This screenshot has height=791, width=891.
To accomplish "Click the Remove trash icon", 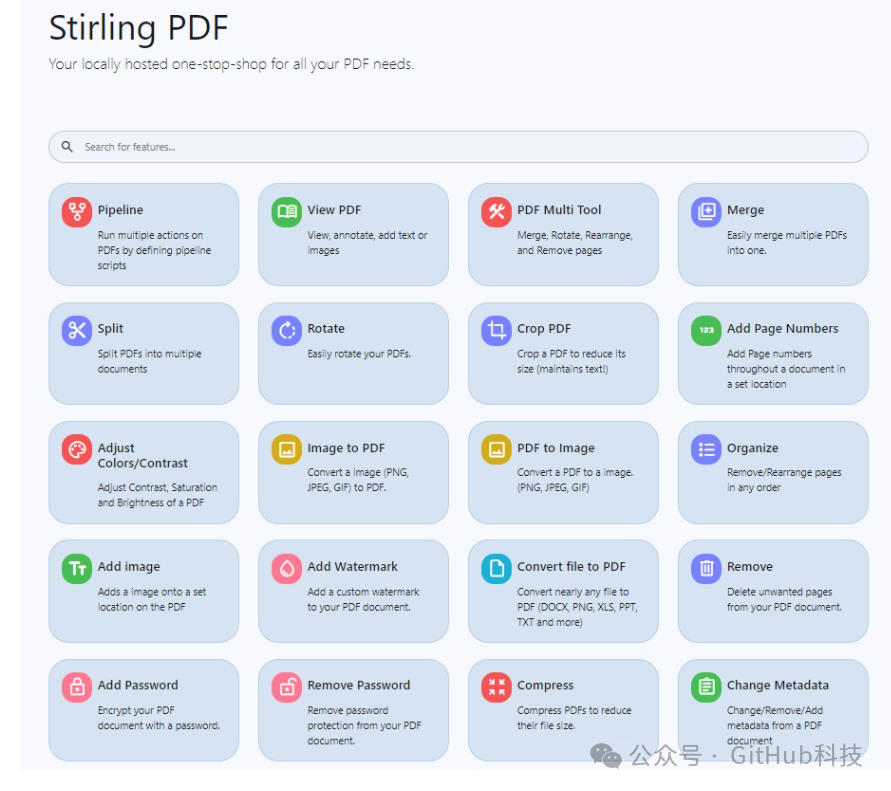I will point(706,568).
